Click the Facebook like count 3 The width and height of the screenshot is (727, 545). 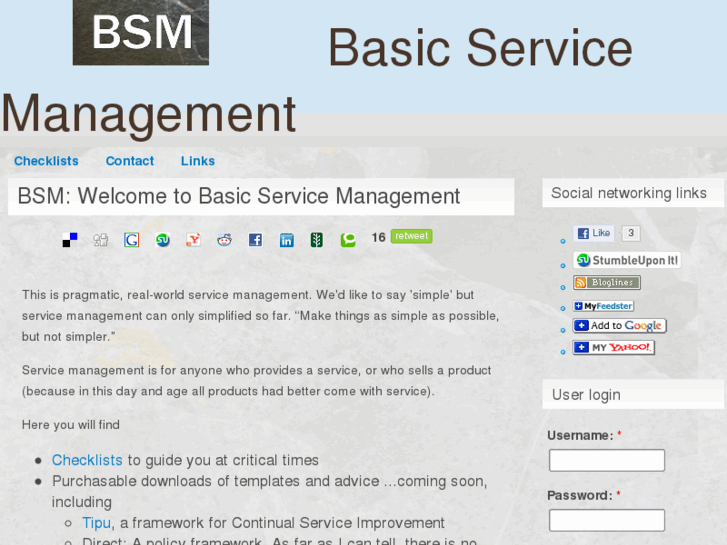pos(631,233)
